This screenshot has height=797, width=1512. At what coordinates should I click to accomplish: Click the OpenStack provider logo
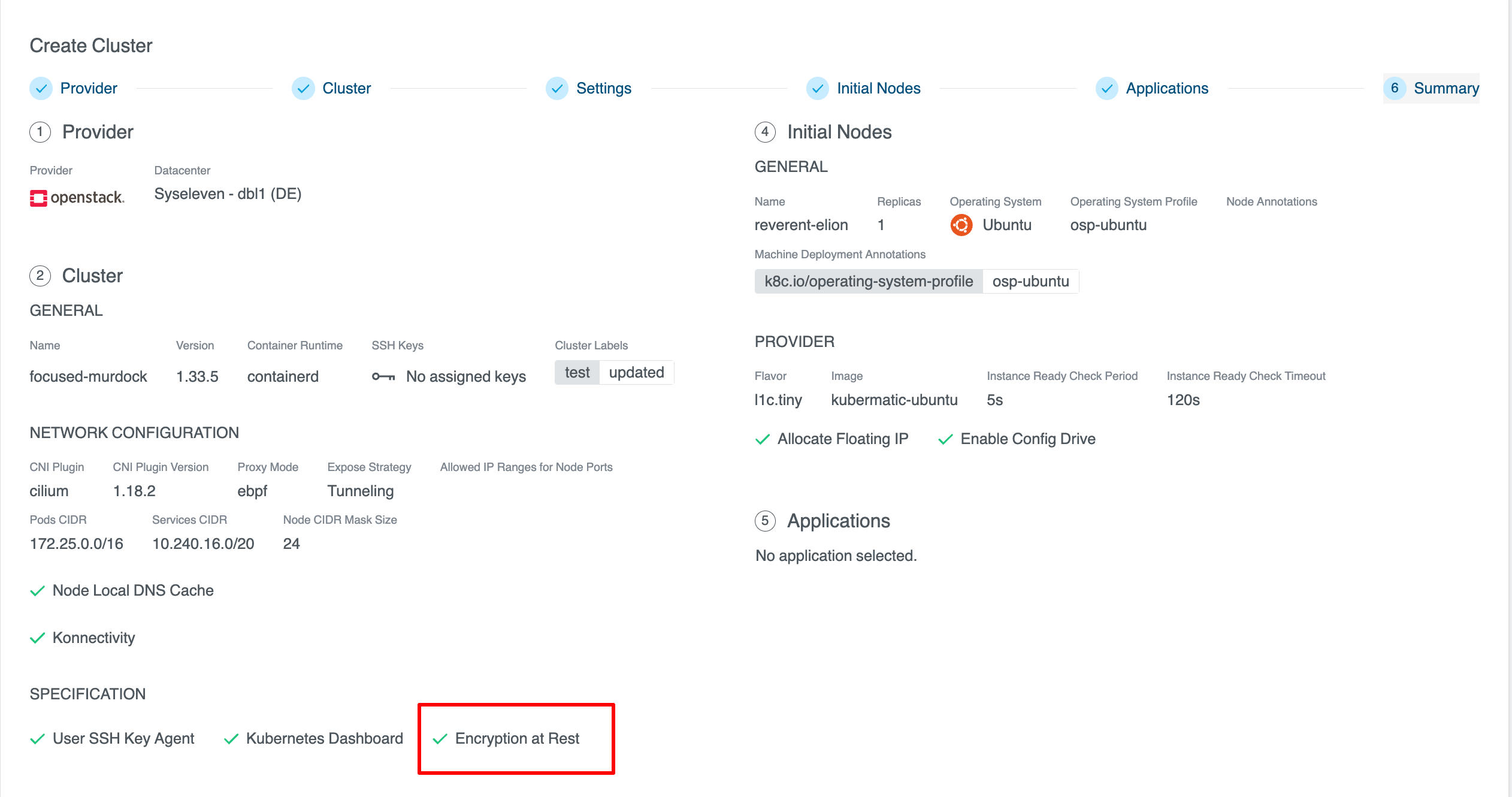point(77,197)
